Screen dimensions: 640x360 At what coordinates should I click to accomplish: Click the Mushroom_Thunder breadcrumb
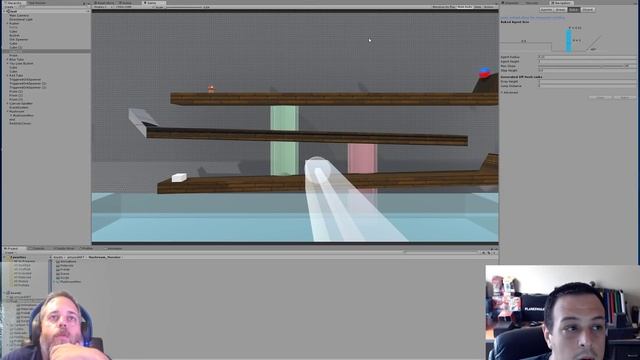pos(104,257)
